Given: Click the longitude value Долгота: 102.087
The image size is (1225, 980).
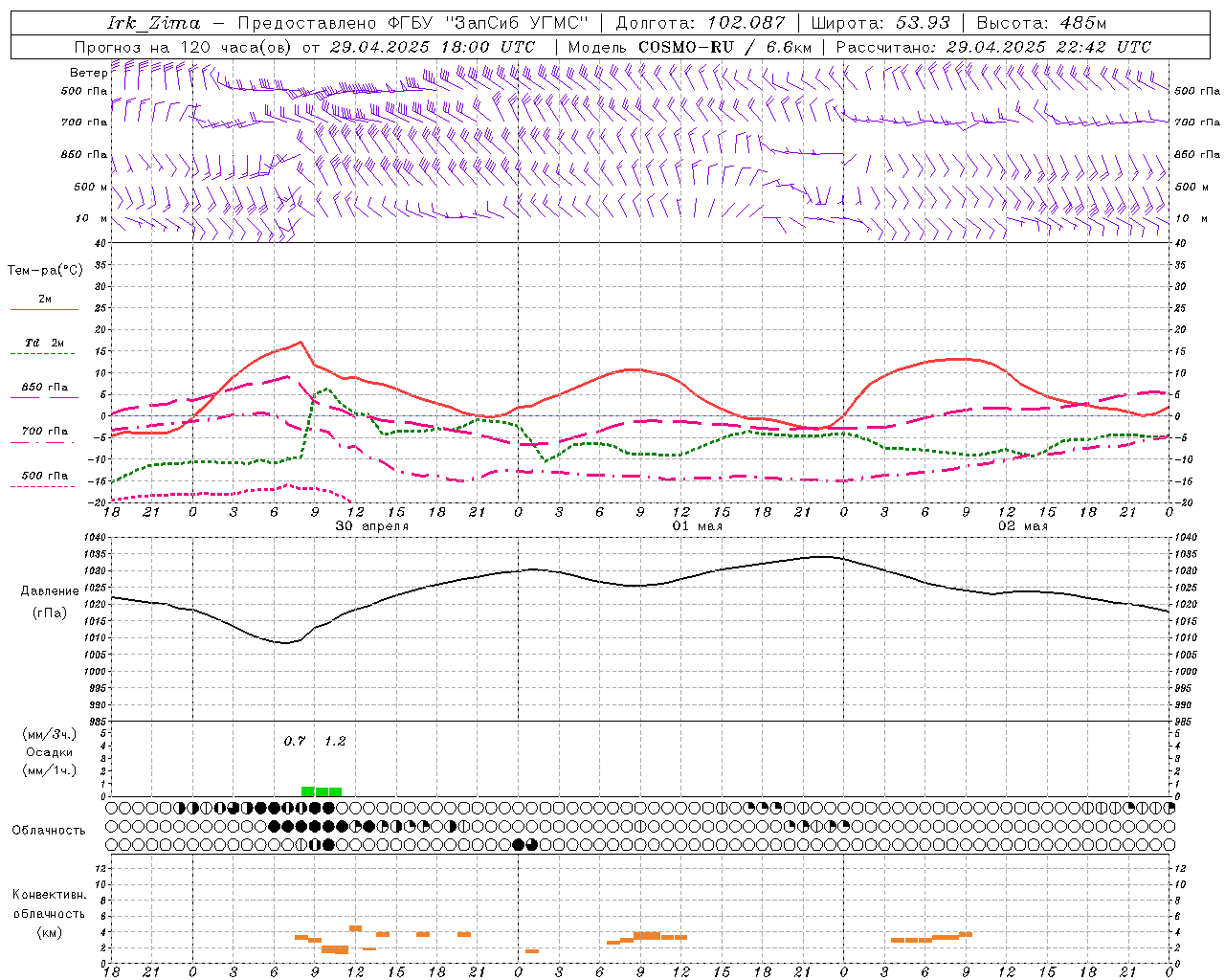Looking at the screenshot, I should (700, 23).
